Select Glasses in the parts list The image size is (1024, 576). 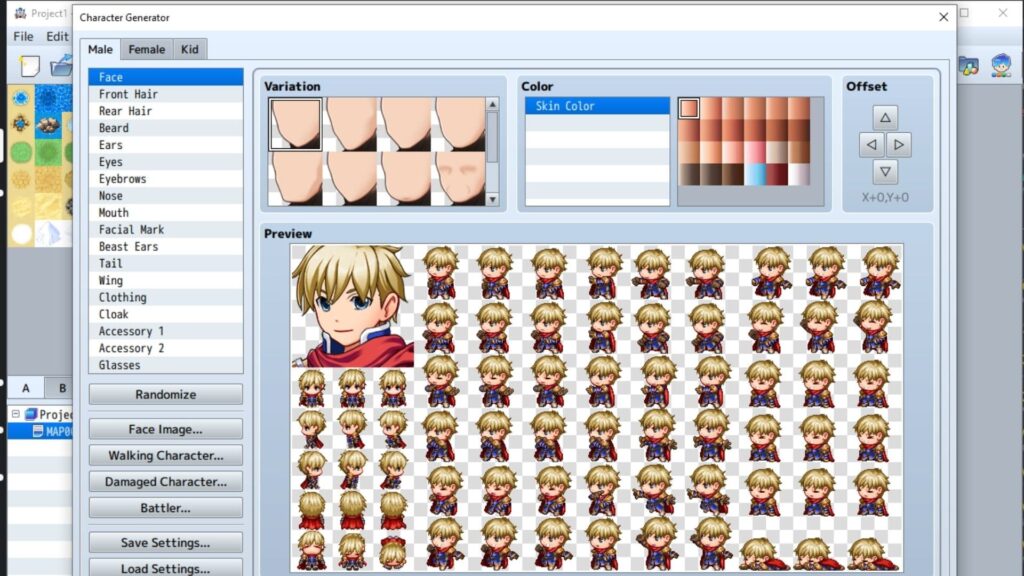point(166,365)
